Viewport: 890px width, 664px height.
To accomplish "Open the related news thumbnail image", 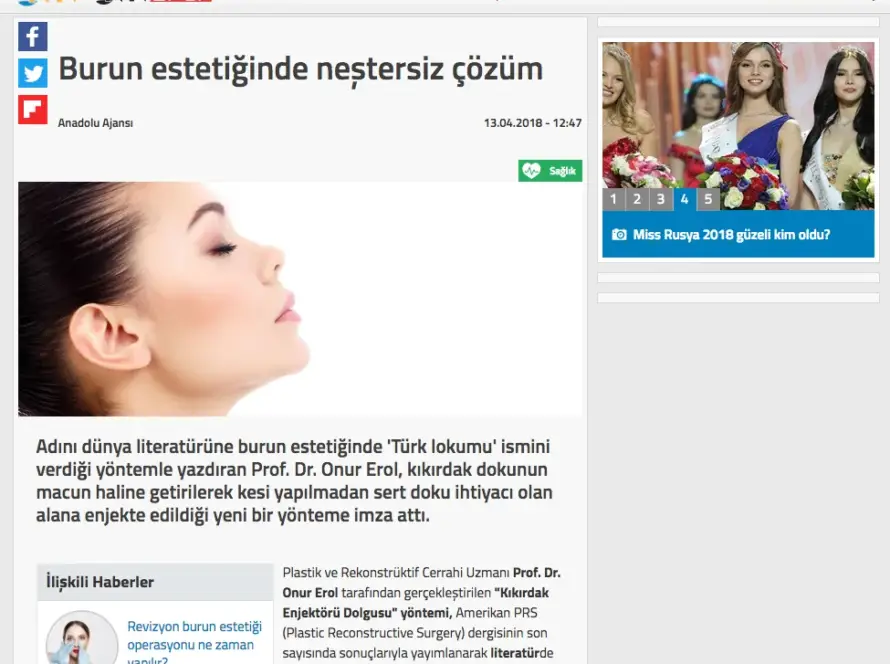I will coord(81,638).
